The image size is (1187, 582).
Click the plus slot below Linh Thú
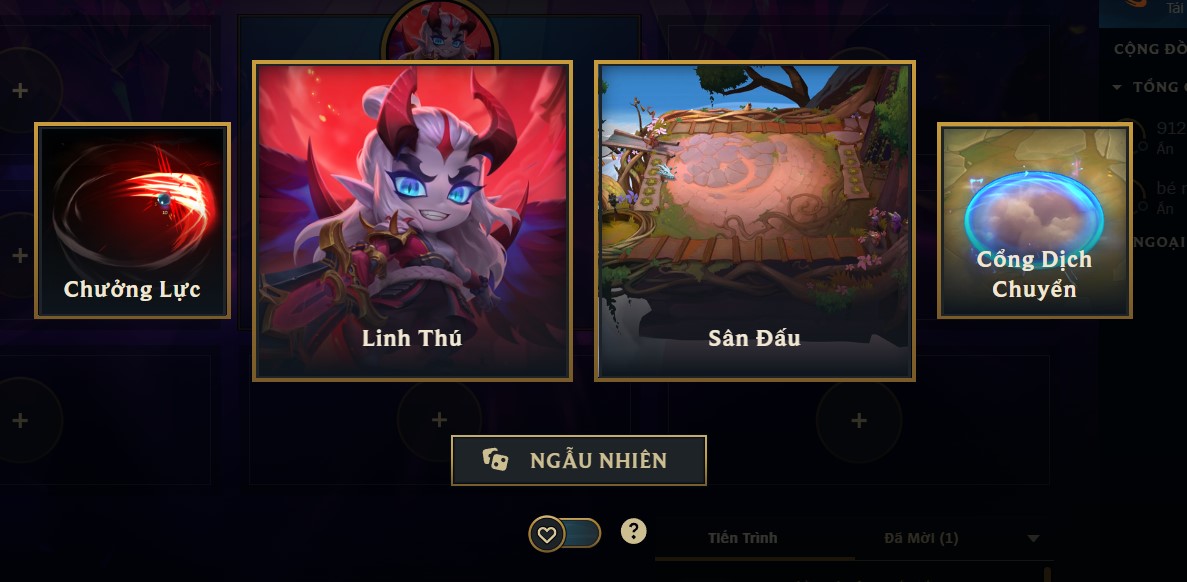[439, 420]
